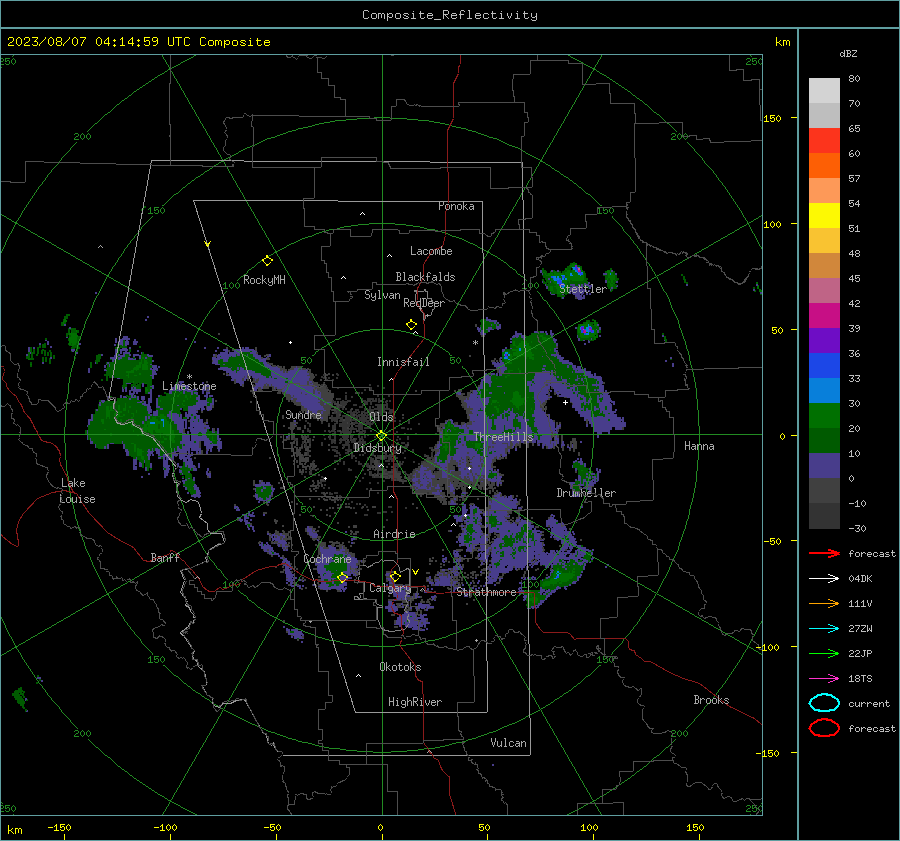
Task: Select the cyan 27ZW arrow icon
Action: tap(824, 628)
